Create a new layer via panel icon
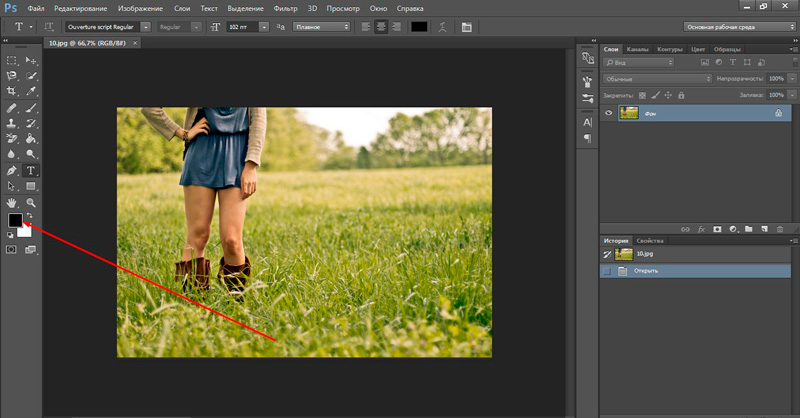Viewport: 800px width, 418px height. click(762, 228)
